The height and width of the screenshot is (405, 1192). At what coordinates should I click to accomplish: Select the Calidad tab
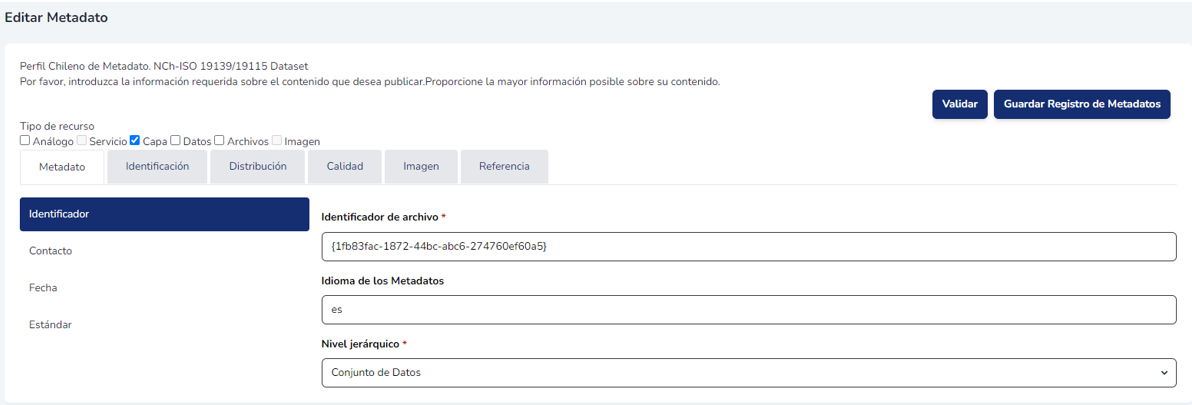coord(345,167)
